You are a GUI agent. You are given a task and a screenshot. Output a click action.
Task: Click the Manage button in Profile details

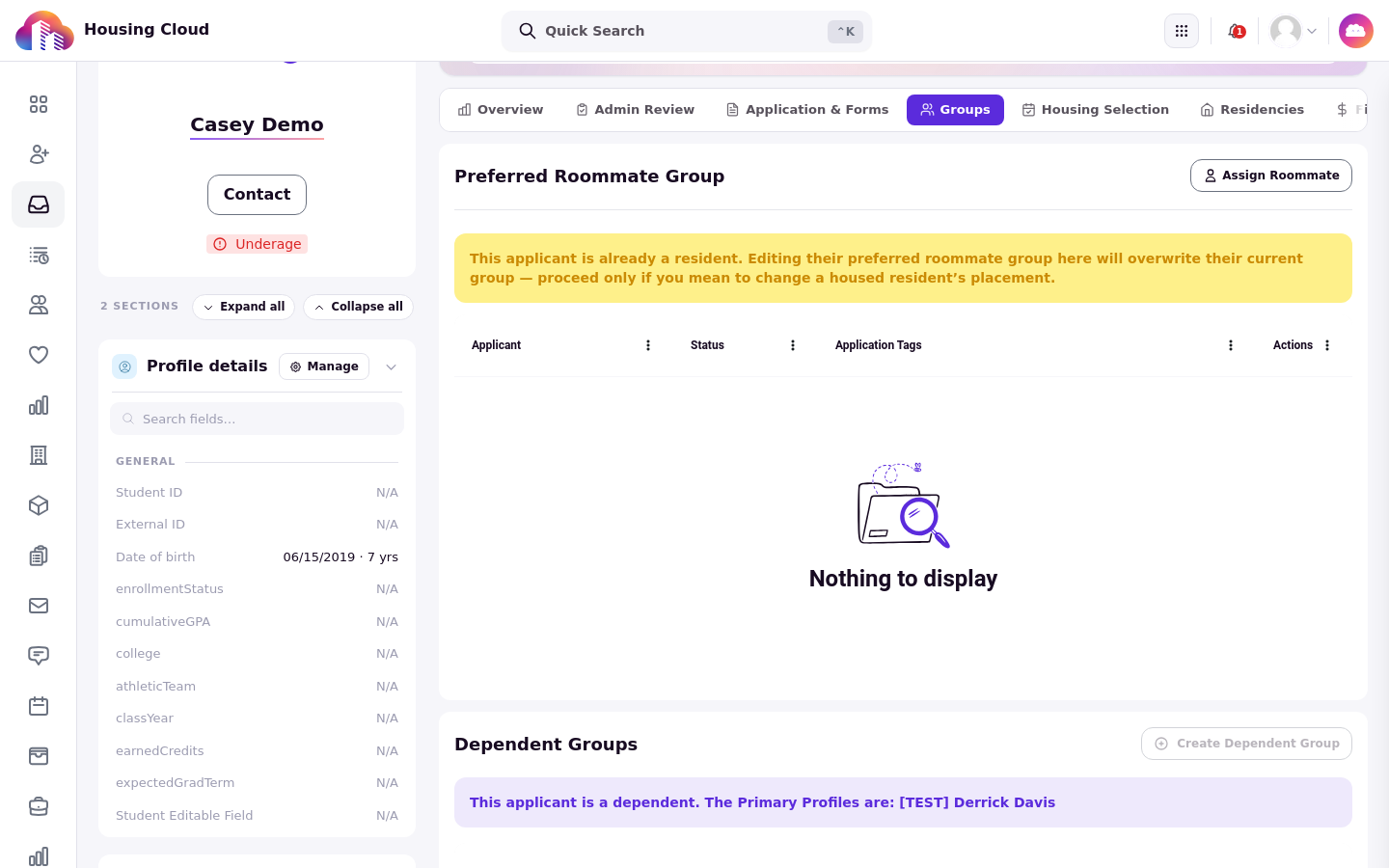[324, 366]
